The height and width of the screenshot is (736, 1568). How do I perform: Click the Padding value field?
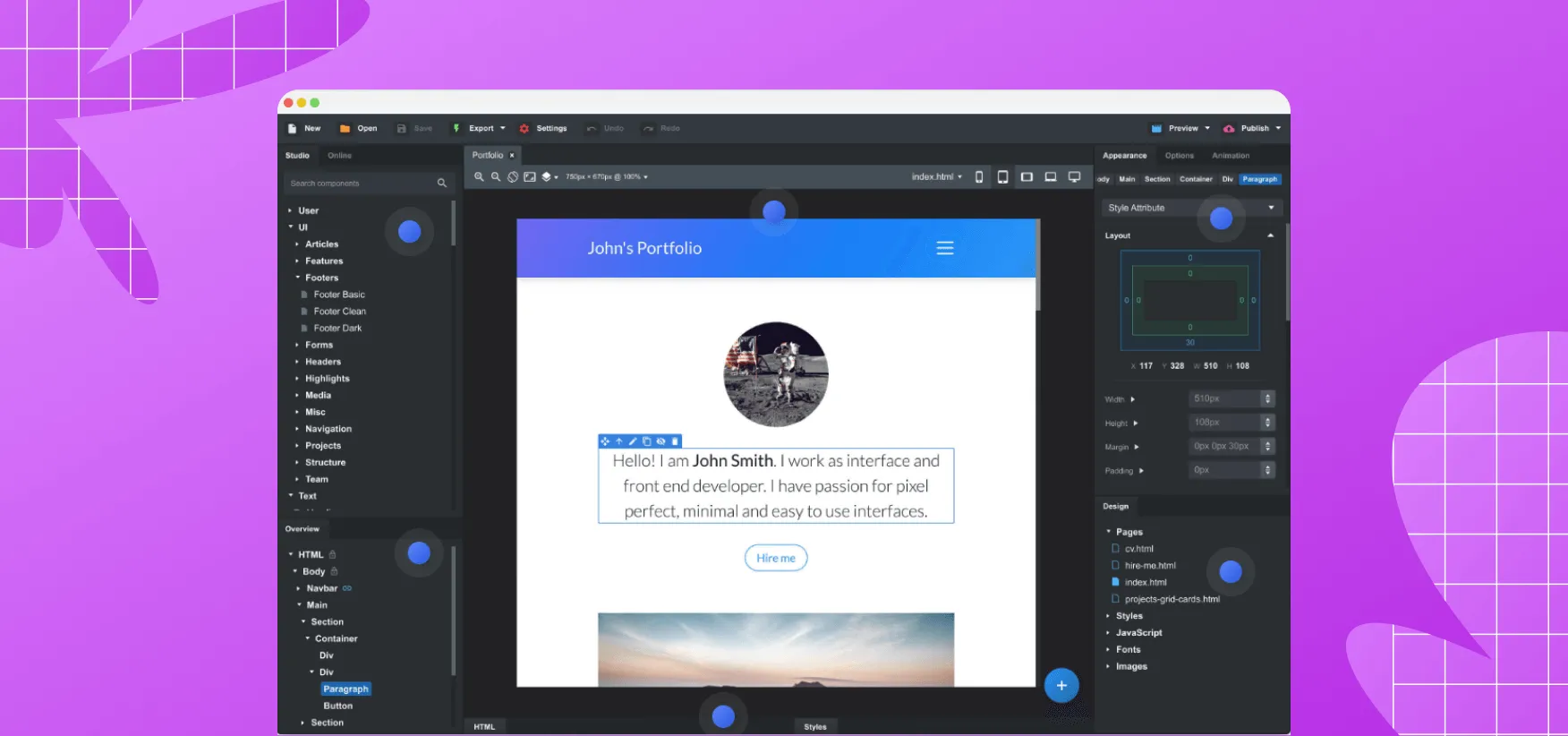(x=1224, y=470)
